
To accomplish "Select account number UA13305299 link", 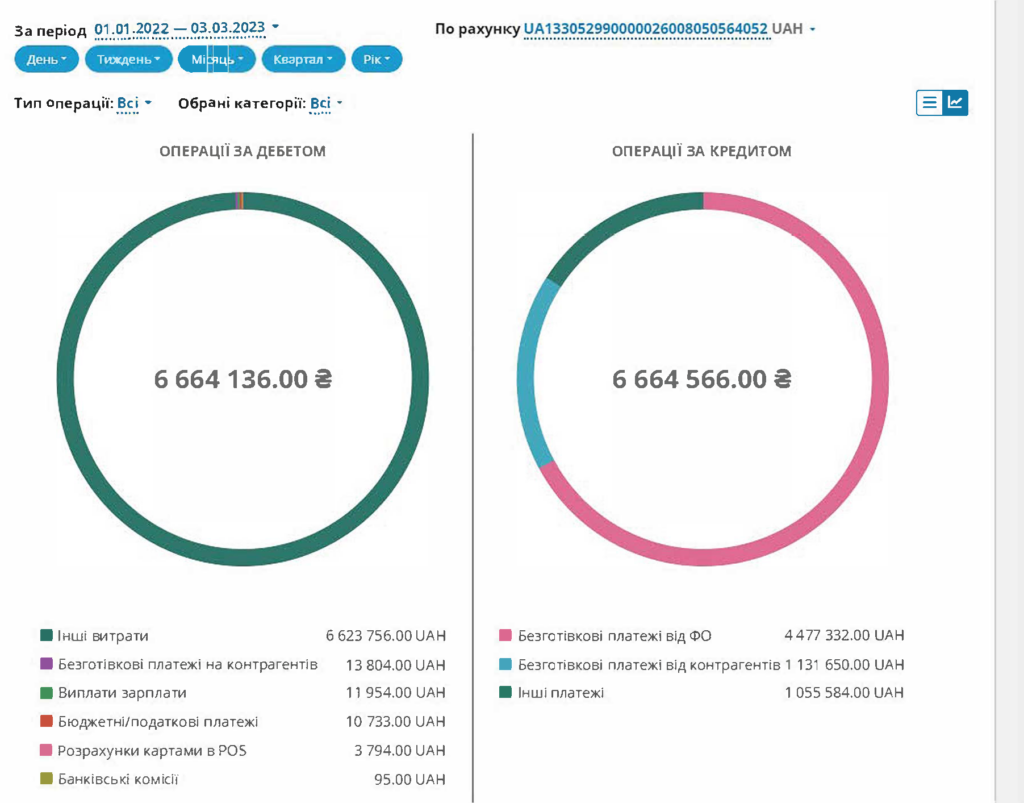I will coord(646,30).
